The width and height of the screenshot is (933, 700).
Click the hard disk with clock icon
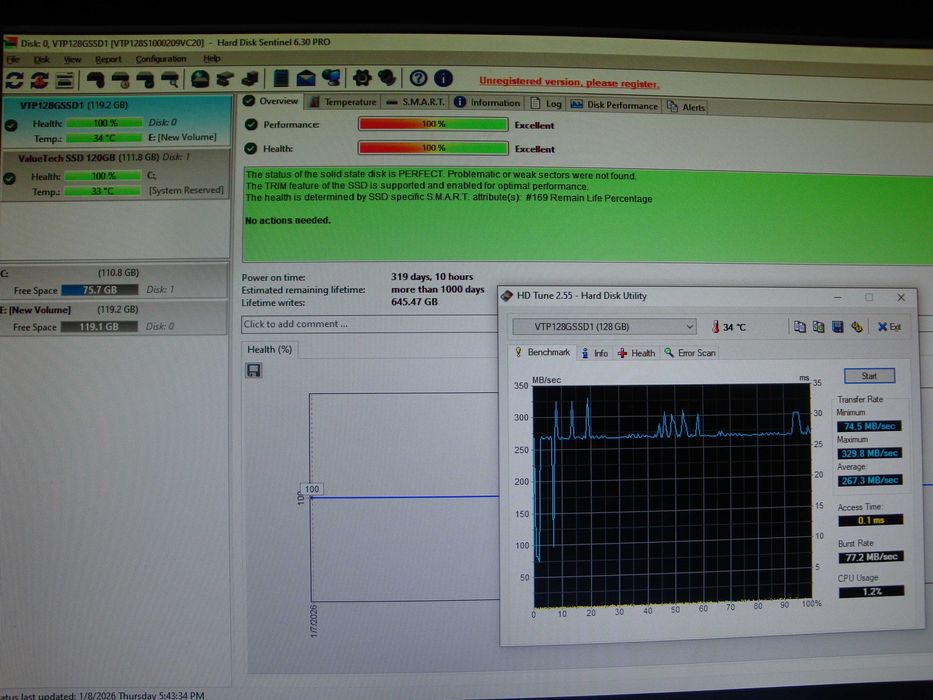(x=120, y=79)
